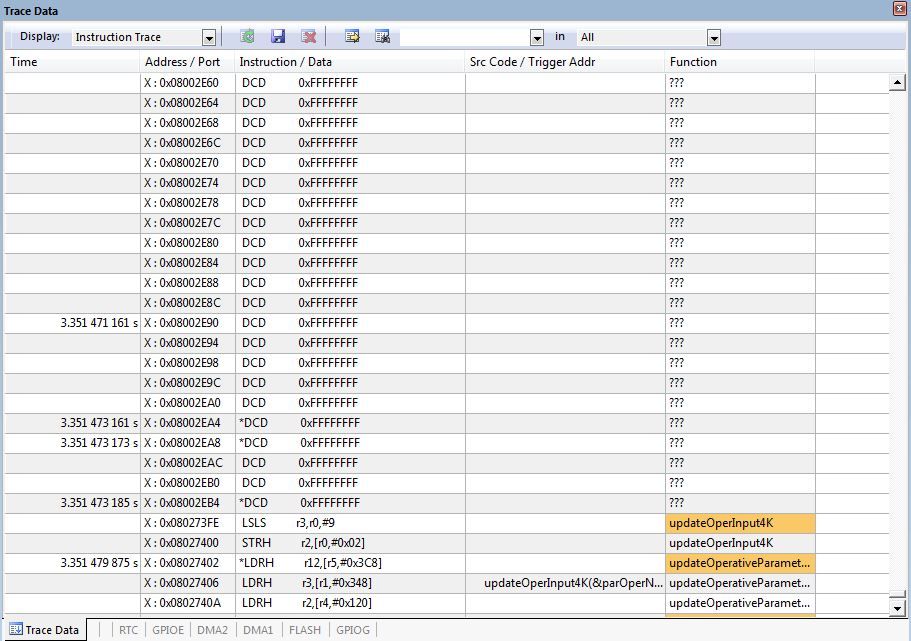
Task: Click the Time column header
Action: click(x=72, y=62)
